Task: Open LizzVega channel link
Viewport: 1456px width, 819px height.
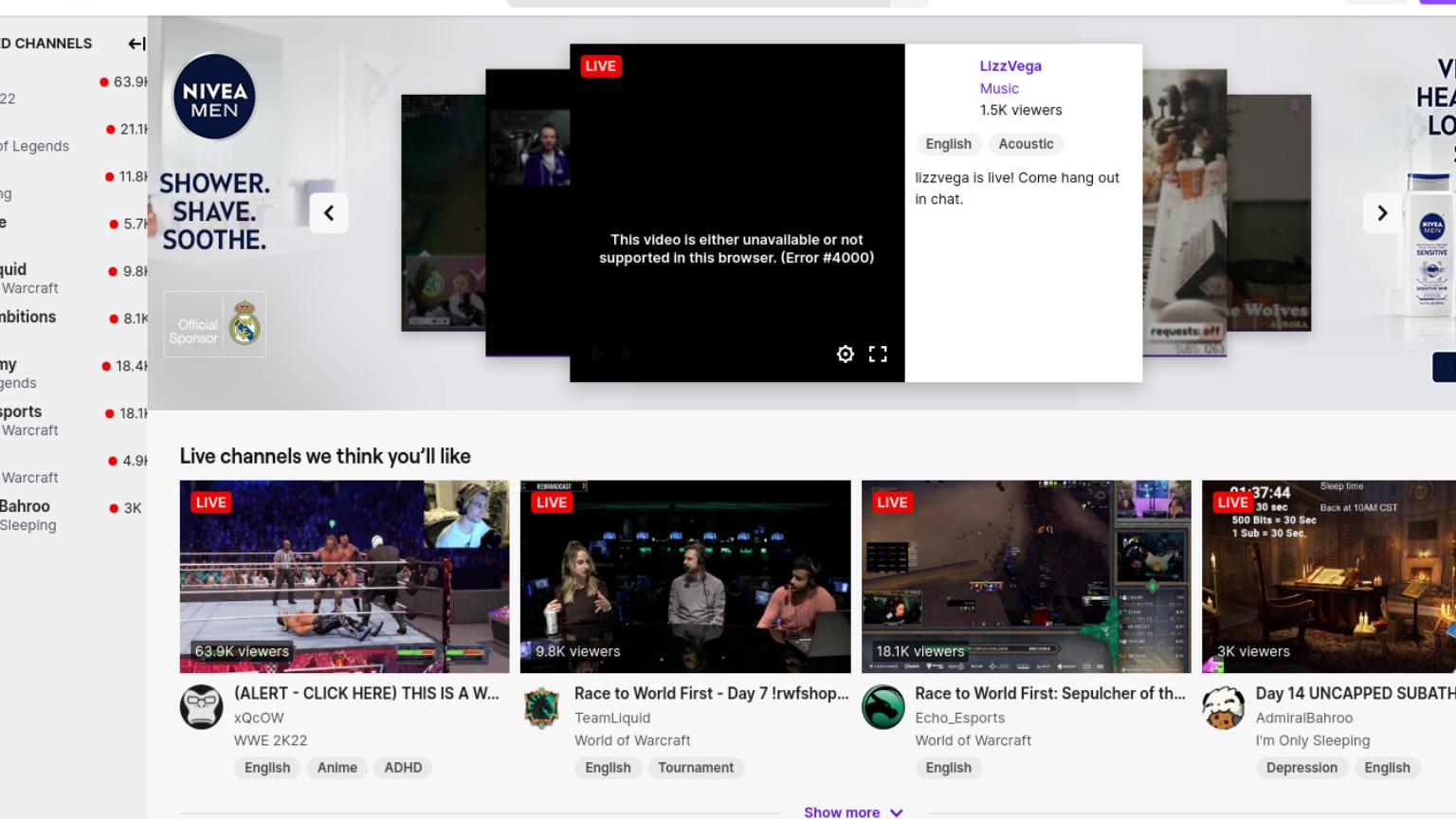Action: pyautogui.click(x=1010, y=65)
